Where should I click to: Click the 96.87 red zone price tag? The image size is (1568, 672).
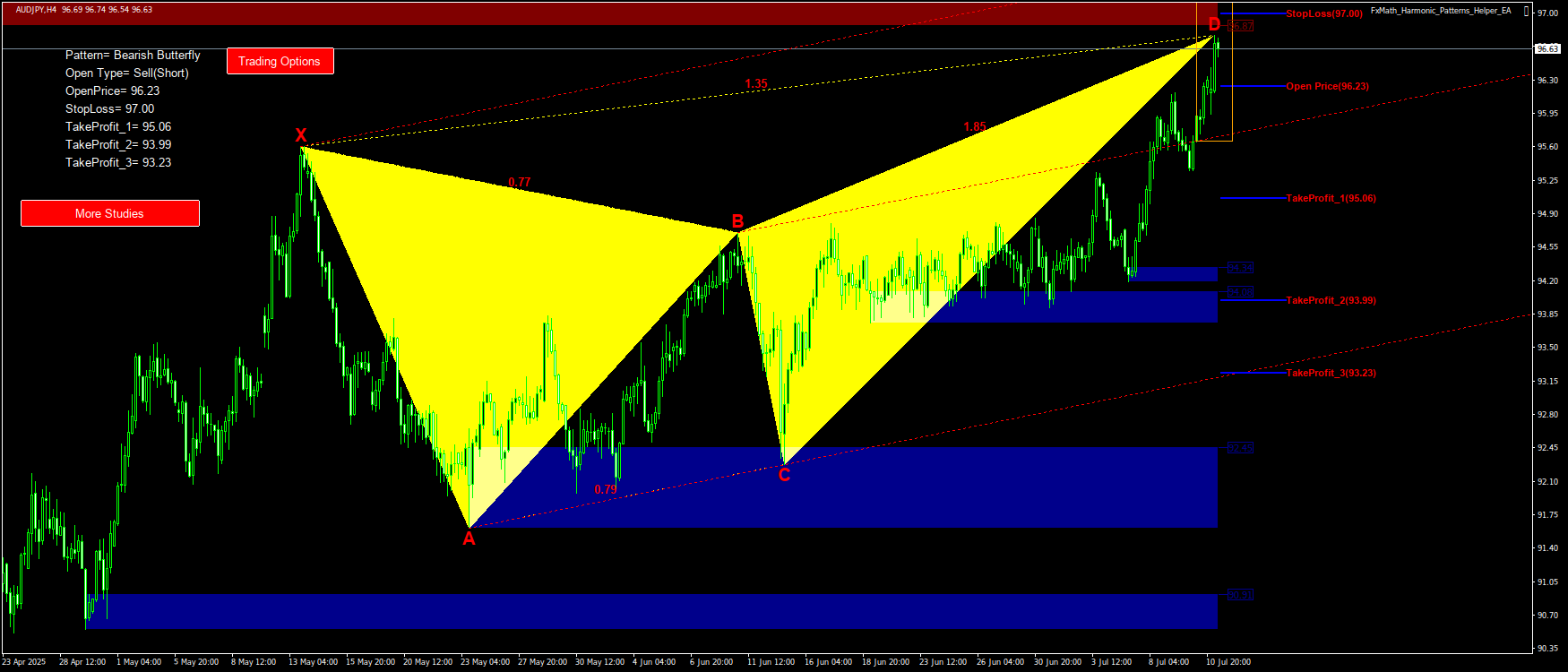click(1240, 27)
